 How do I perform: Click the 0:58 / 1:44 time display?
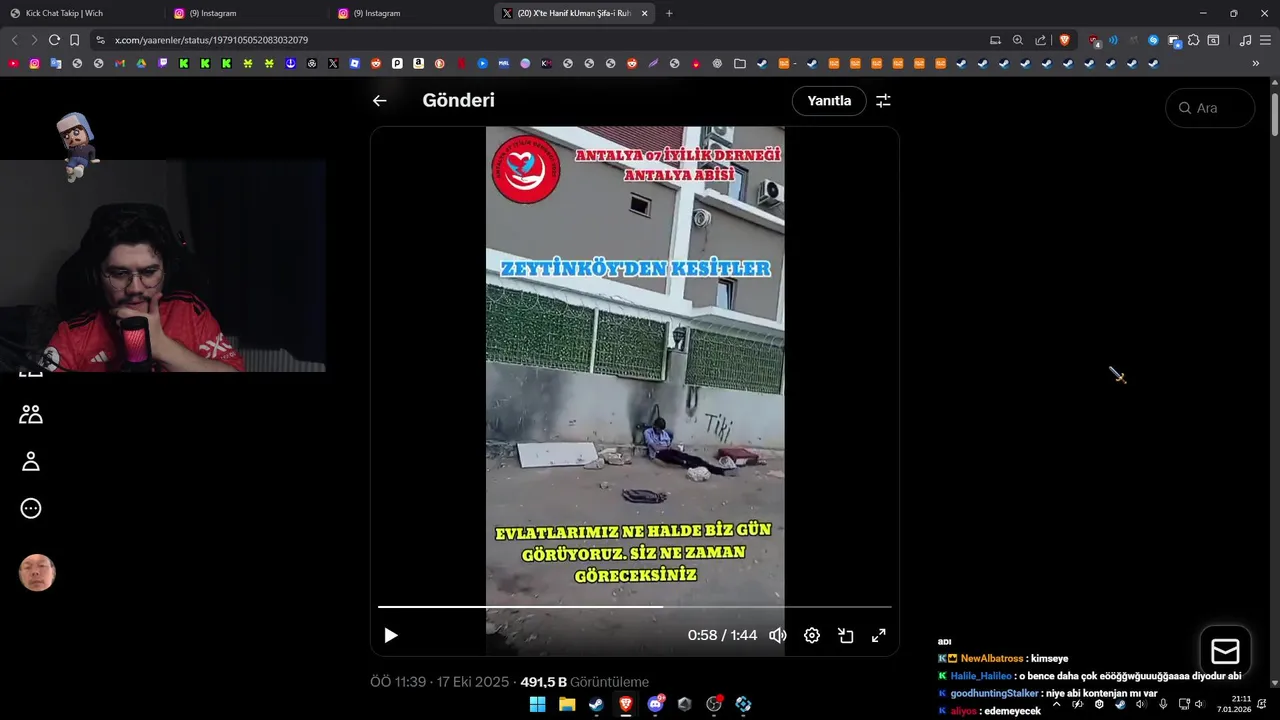pyautogui.click(x=722, y=635)
